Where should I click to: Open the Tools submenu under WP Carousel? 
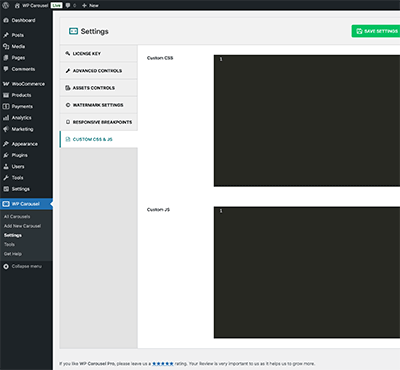click(x=9, y=244)
